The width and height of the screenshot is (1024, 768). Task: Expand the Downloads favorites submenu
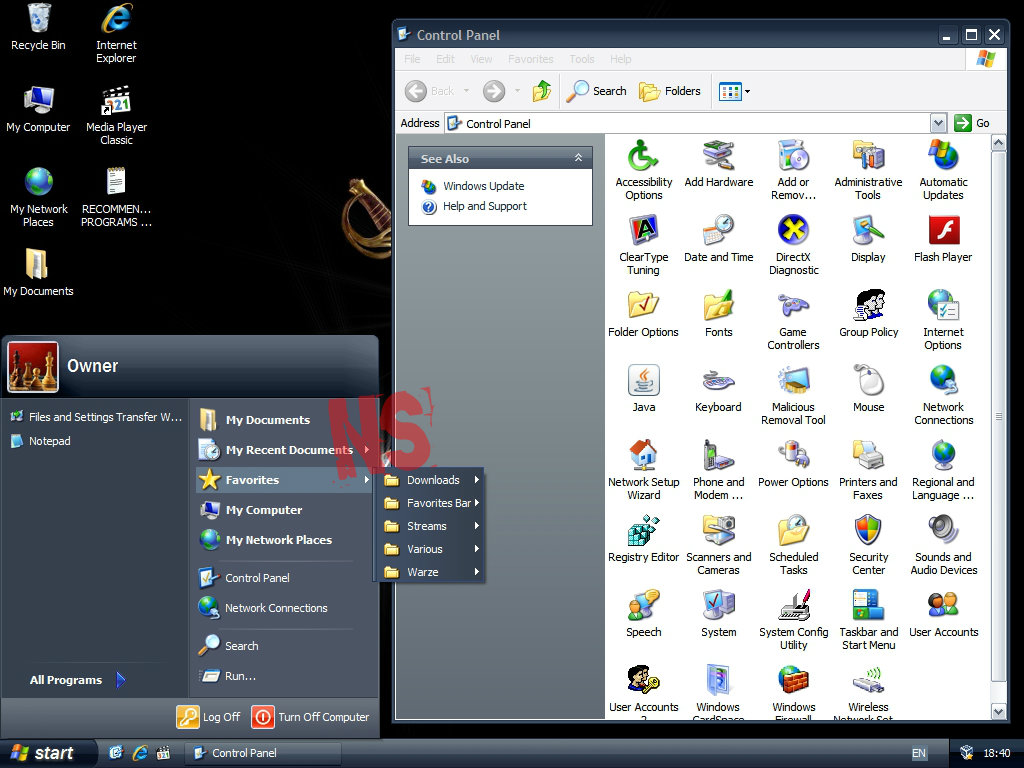tap(432, 480)
